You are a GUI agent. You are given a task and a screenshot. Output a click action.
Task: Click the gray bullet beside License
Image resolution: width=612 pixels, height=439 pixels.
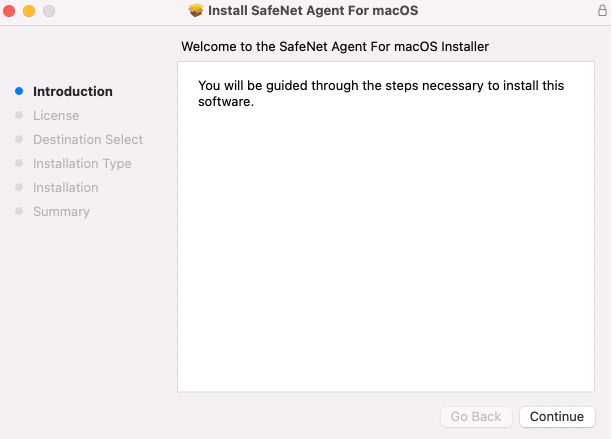coord(19,115)
